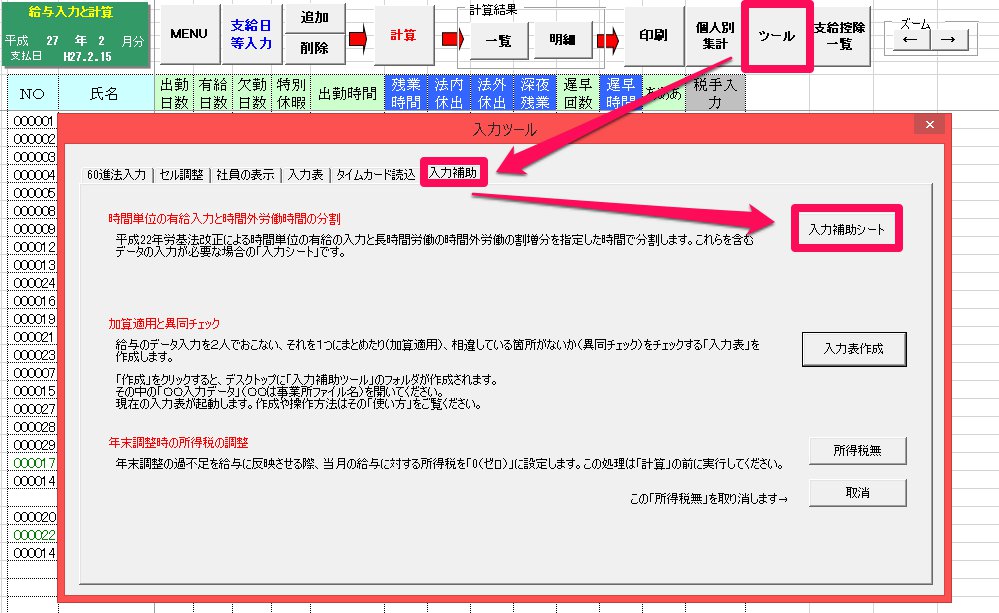999x613 pixels.
Task: Select employee row 000001
Action: (33, 121)
